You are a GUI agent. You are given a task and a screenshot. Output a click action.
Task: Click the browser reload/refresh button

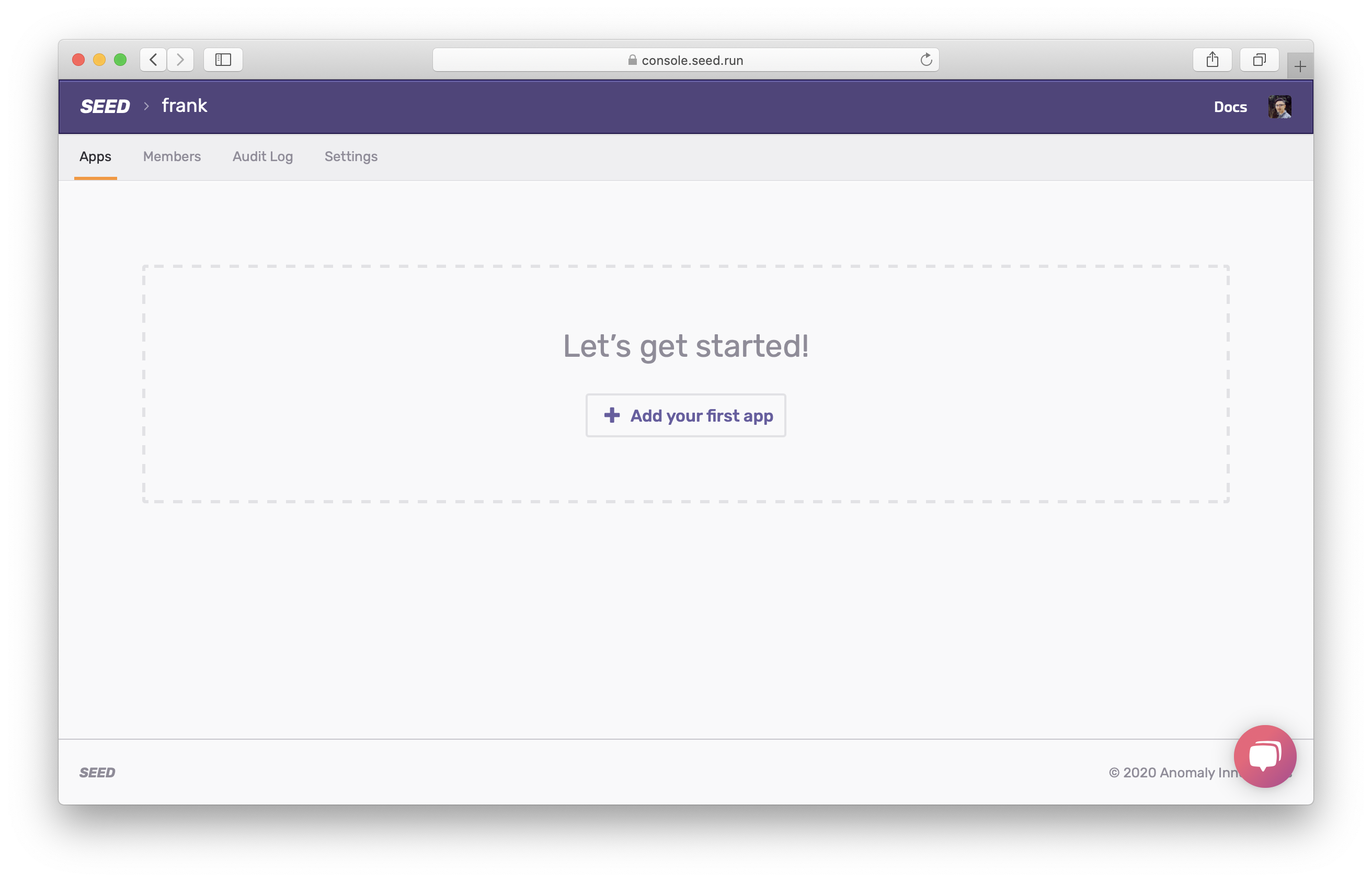point(925,60)
